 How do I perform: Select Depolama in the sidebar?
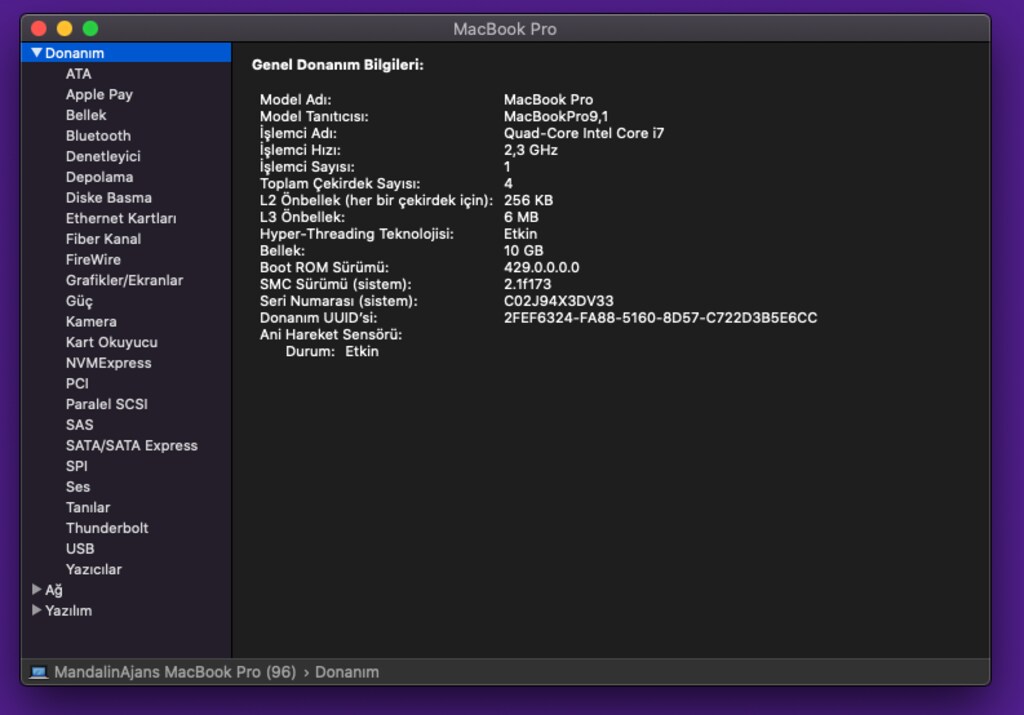(x=99, y=177)
